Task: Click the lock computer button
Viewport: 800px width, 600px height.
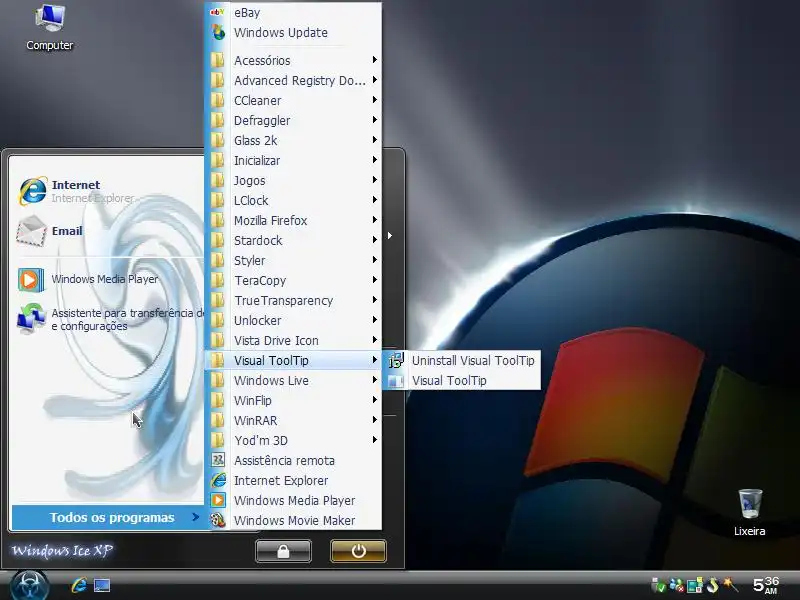Action: click(283, 551)
